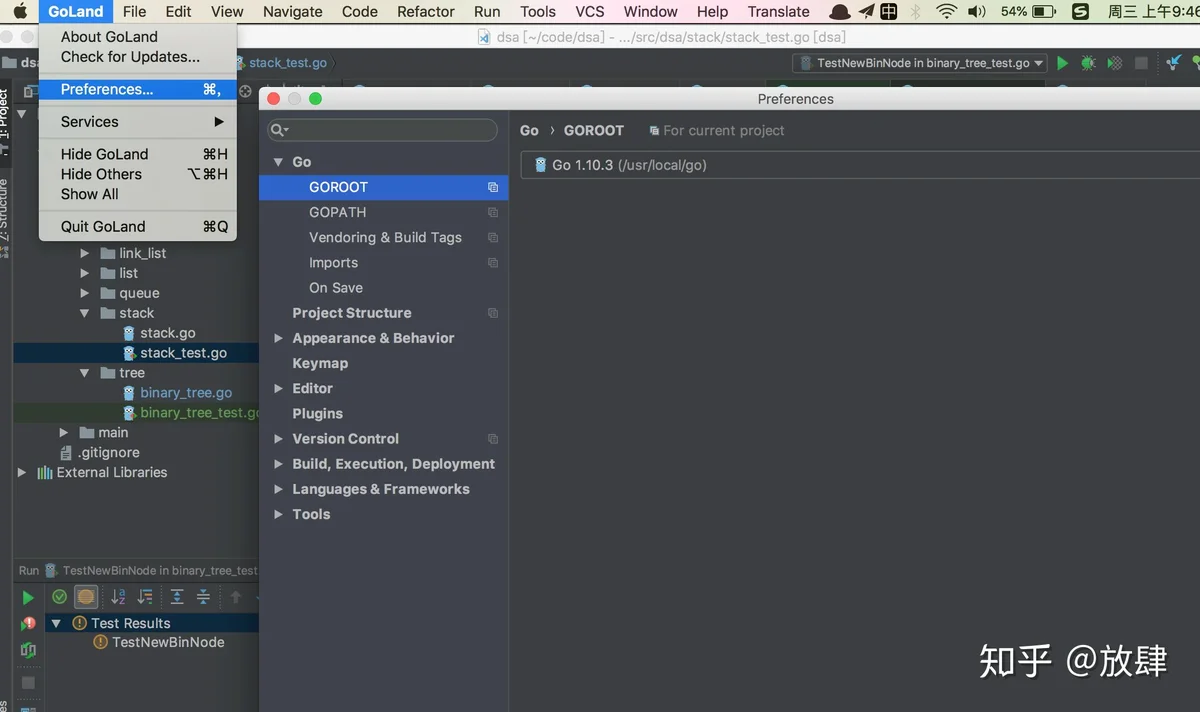Collapse the tree folder in project tree

[x=85, y=373]
